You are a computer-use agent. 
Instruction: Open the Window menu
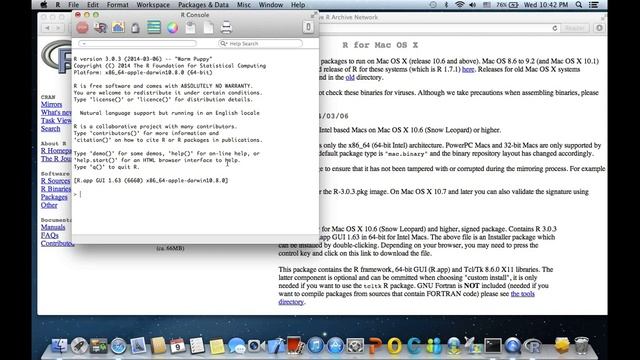(x=271, y=5)
